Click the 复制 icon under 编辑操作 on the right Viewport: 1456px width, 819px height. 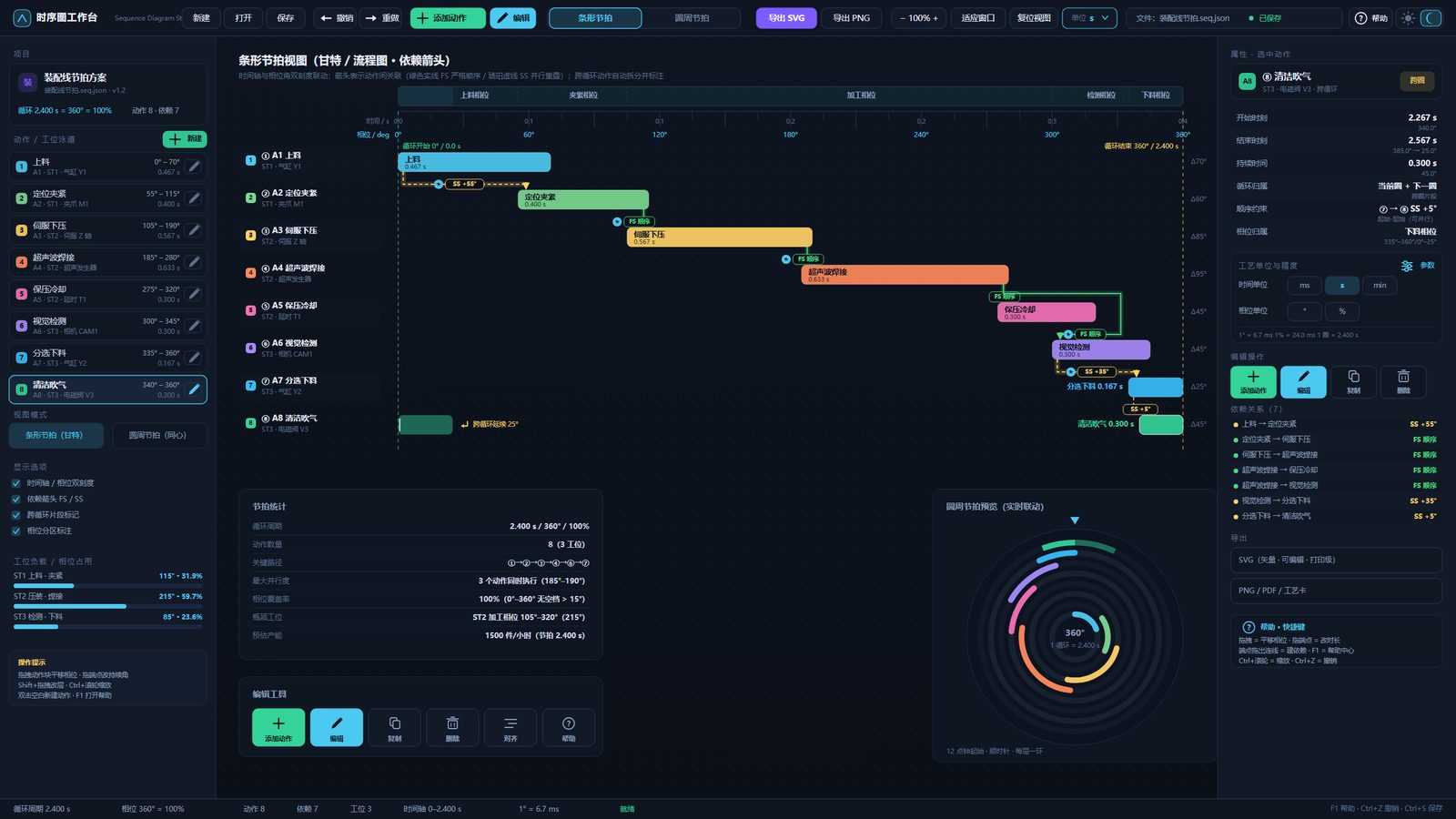point(1353,381)
